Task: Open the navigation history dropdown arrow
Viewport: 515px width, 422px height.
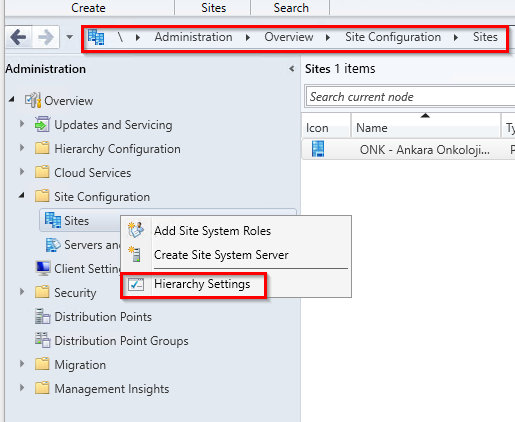Action: pyautogui.click(x=69, y=37)
